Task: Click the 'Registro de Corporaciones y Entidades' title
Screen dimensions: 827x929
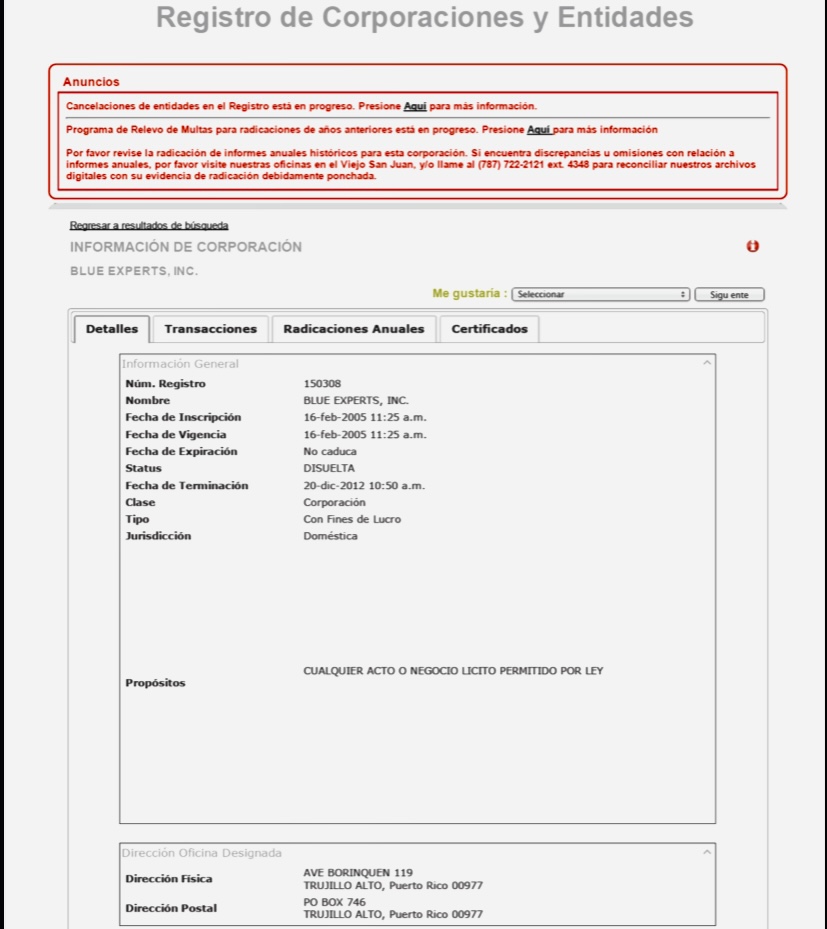Action: pyautogui.click(x=425, y=18)
